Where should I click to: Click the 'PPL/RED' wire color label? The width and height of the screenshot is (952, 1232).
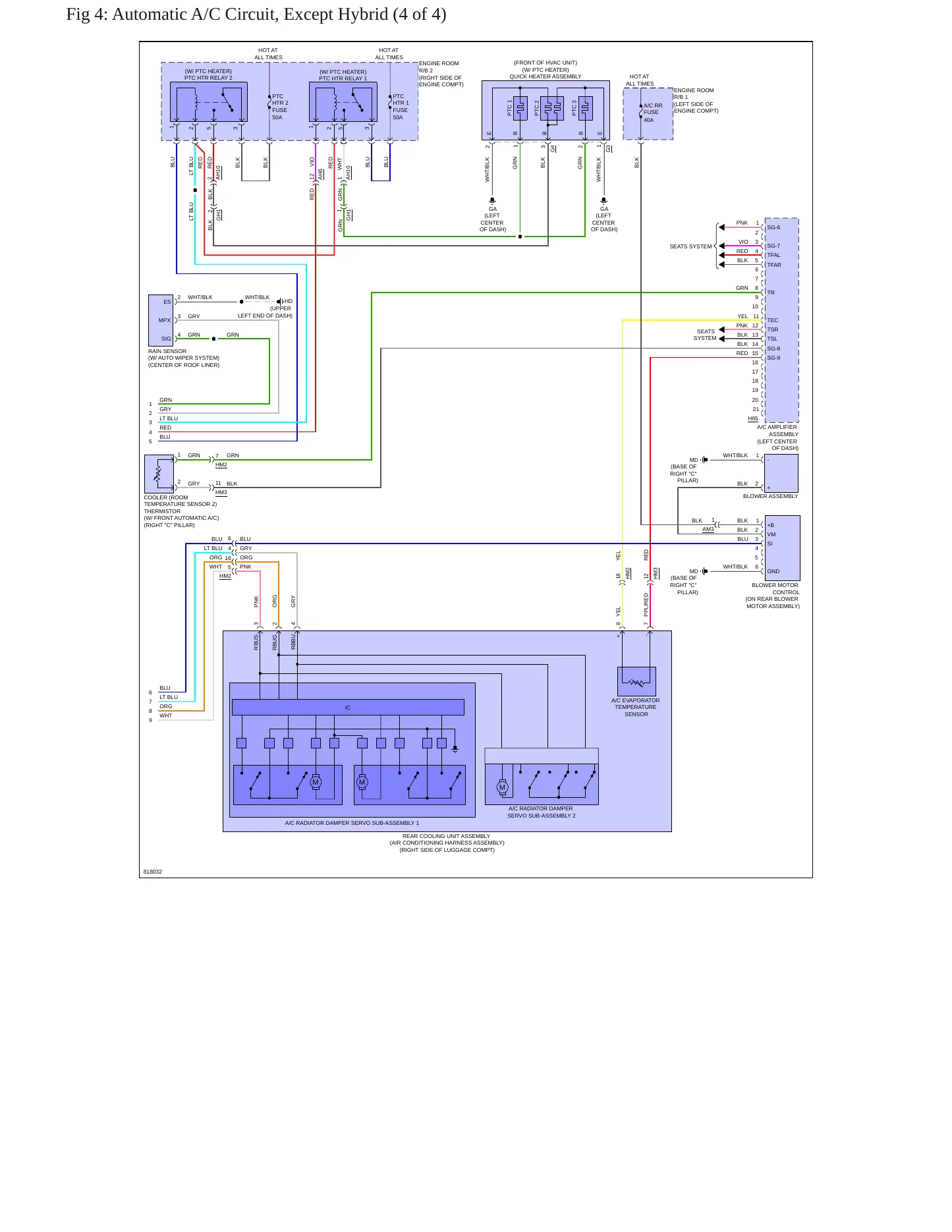[x=646, y=604]
